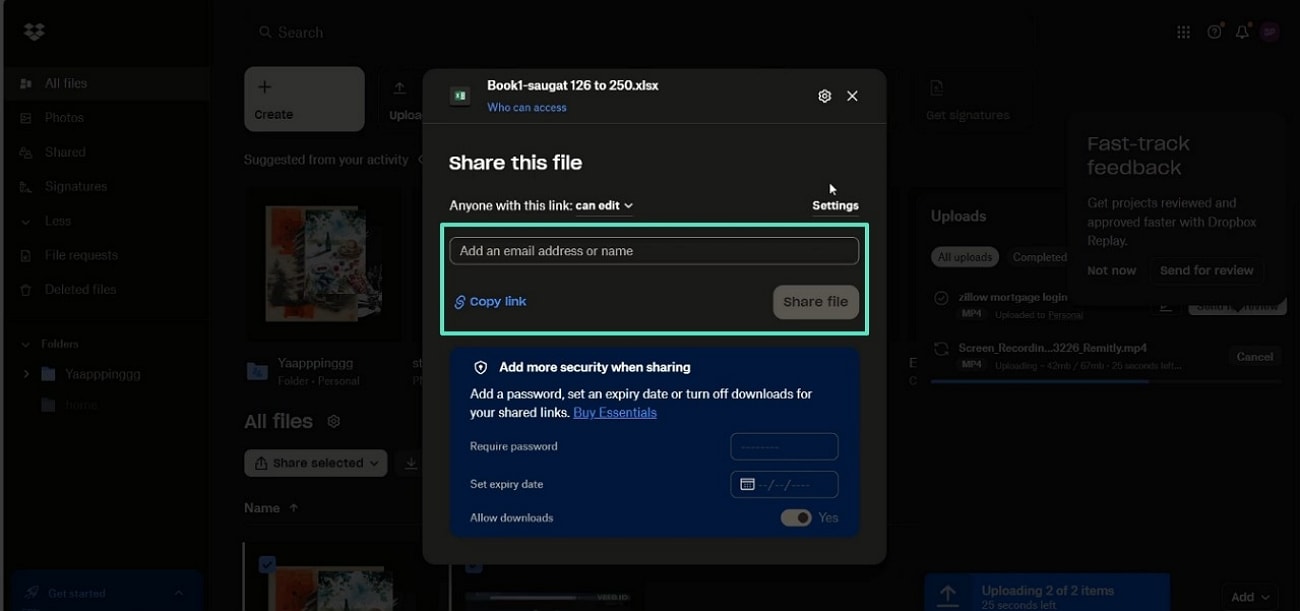
Task: Open the Share selected dropdown
Action: [x=316, y=463]
